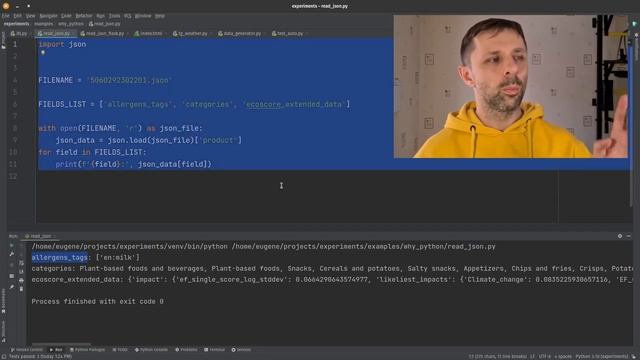Click the FILENAME line in editor
640x360 pixels.
tap(105, 80)
